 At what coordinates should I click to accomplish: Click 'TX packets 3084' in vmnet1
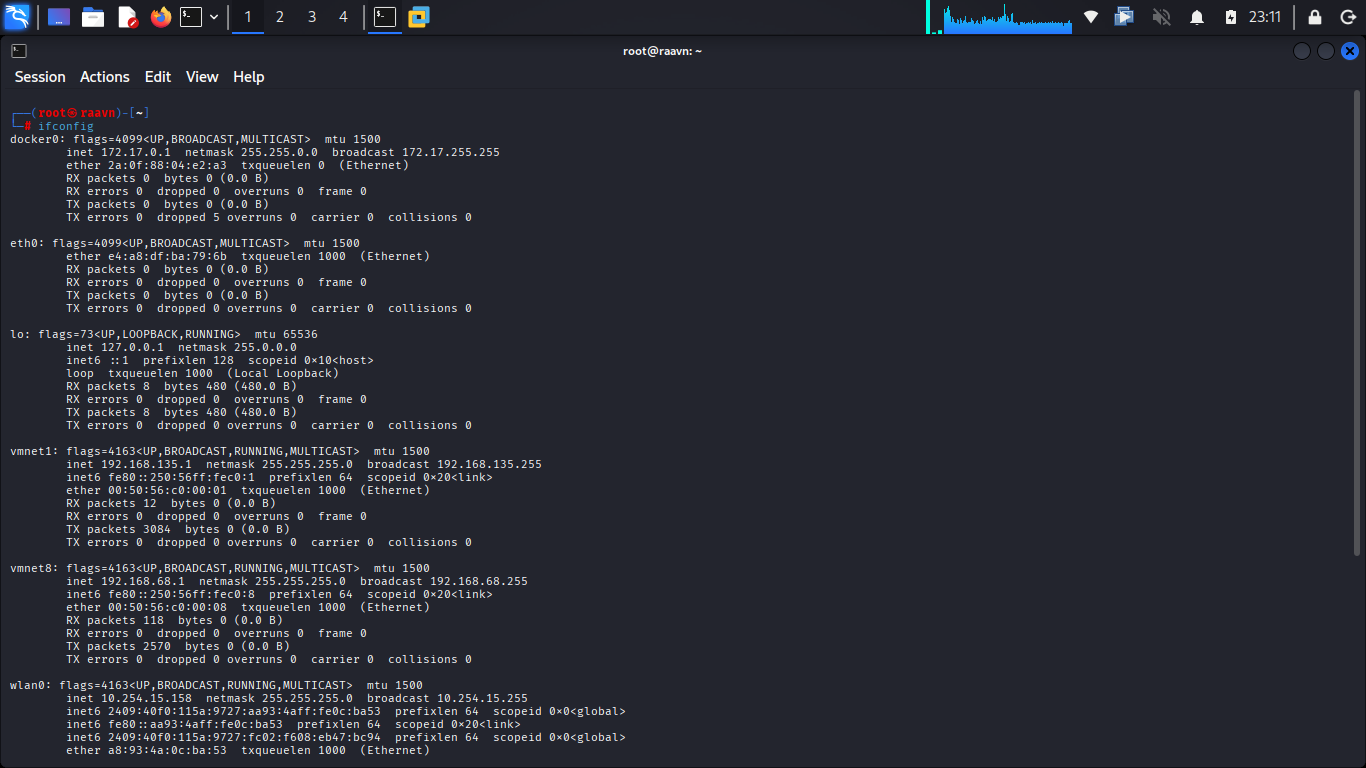119,529
